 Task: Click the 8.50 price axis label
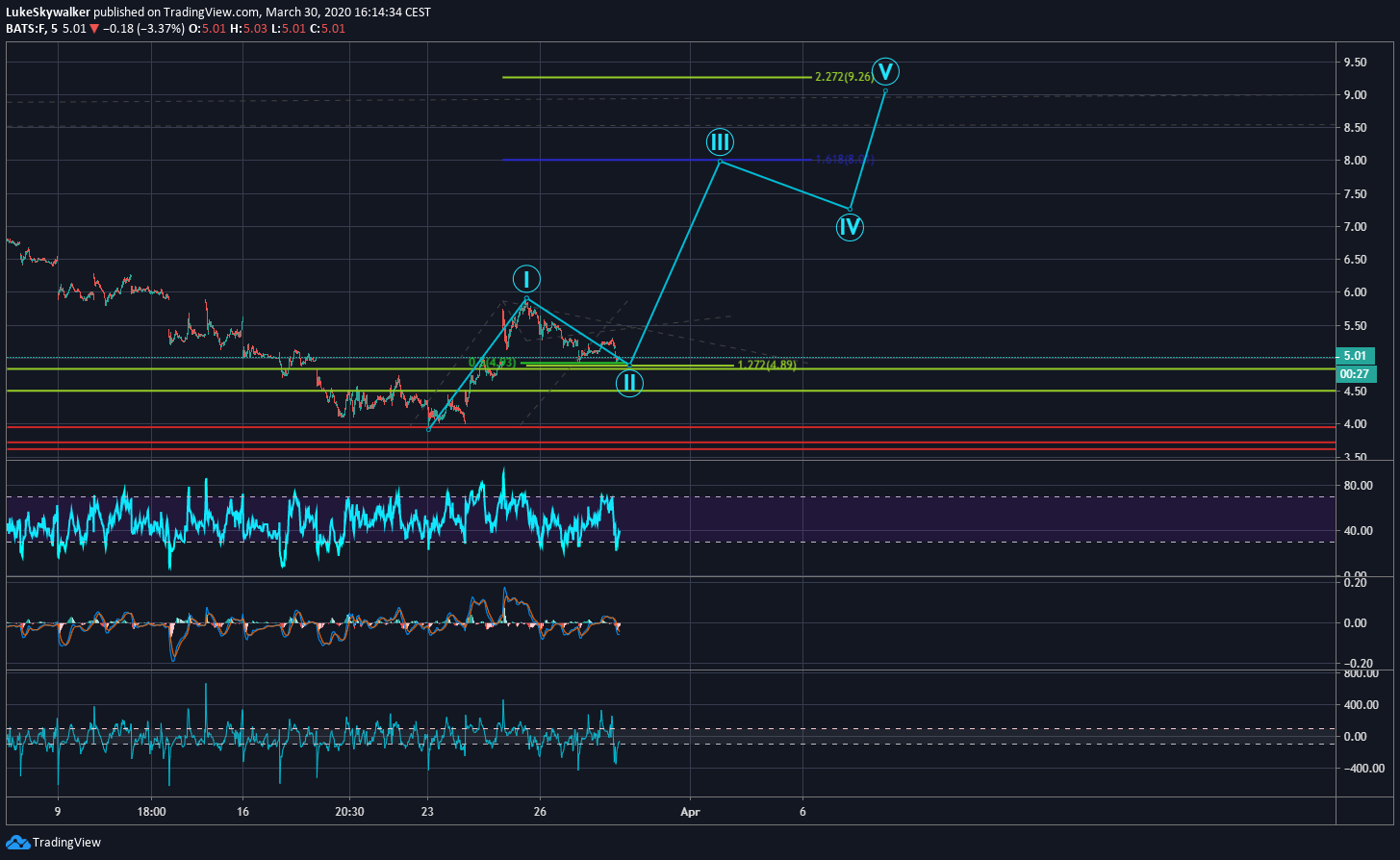tap(1356, 128)
